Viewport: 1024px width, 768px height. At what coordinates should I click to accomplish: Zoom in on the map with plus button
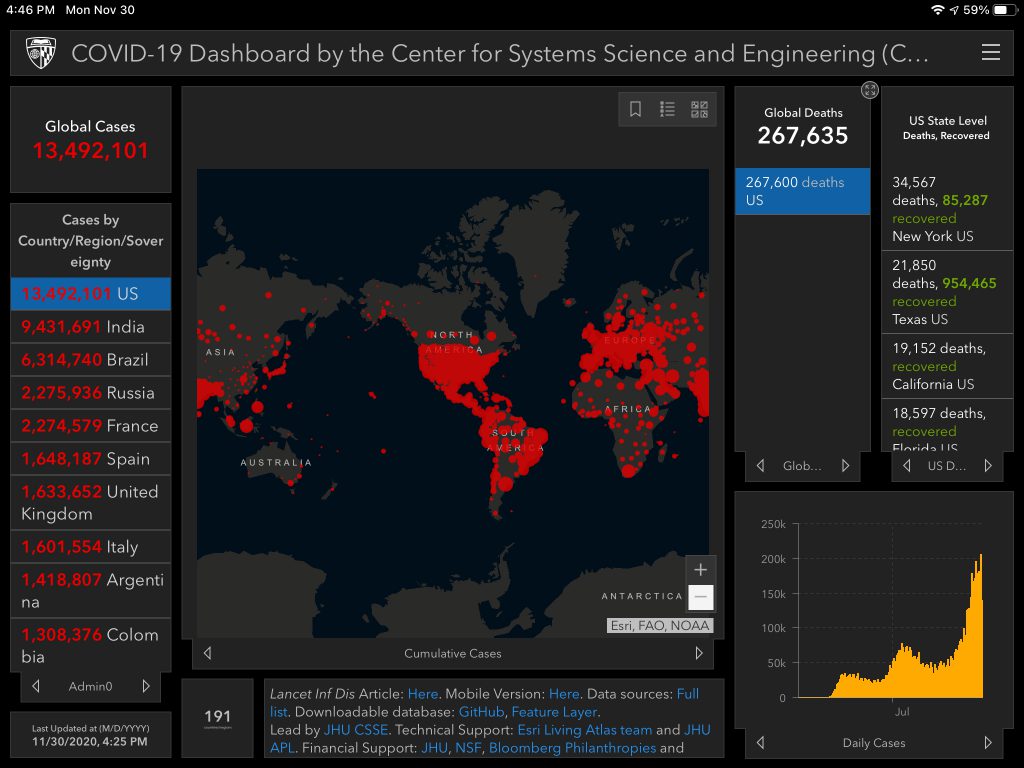pyautogui.click(x=701, y=569)
